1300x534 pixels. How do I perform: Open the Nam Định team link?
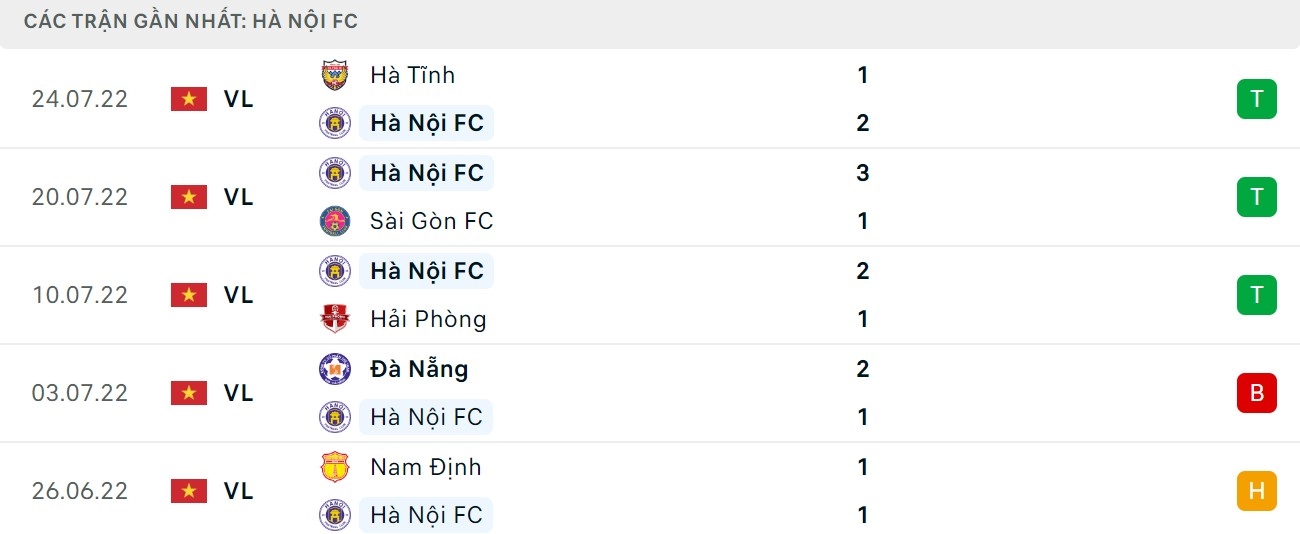pos(425,467)
